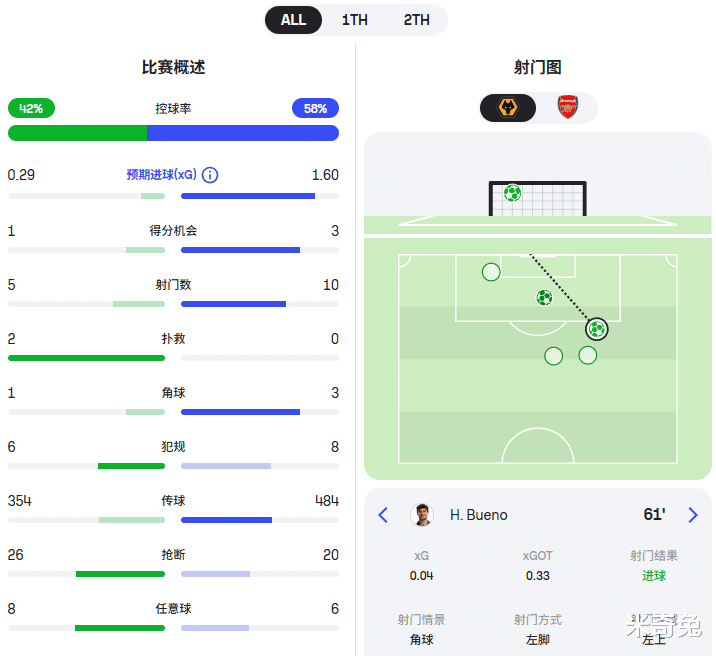This screenshot has width=716, height=656.
Task: Select the highlighted goal shot marker
Action: coord(596,329)
